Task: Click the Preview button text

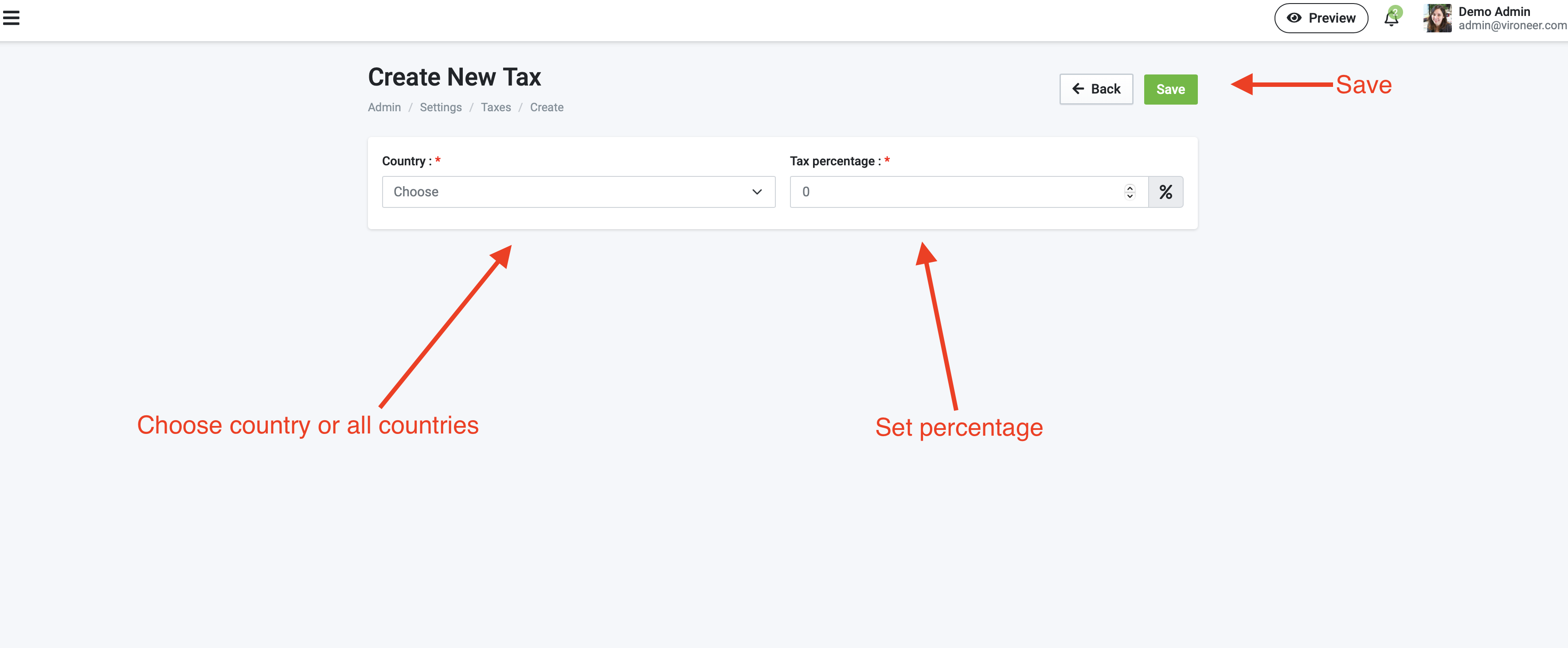Action: coord(1332,18)
